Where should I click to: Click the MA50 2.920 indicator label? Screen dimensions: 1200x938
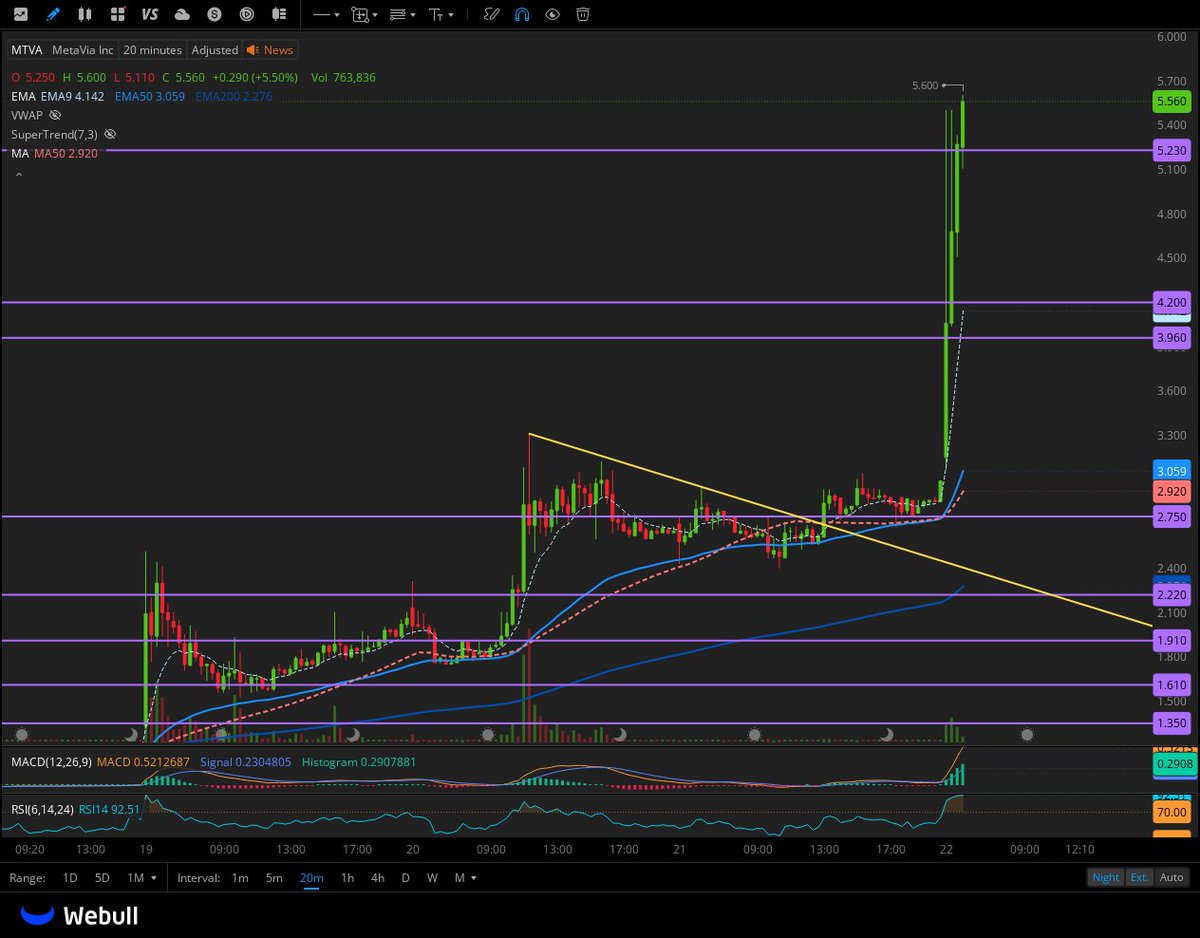[64, 154]
